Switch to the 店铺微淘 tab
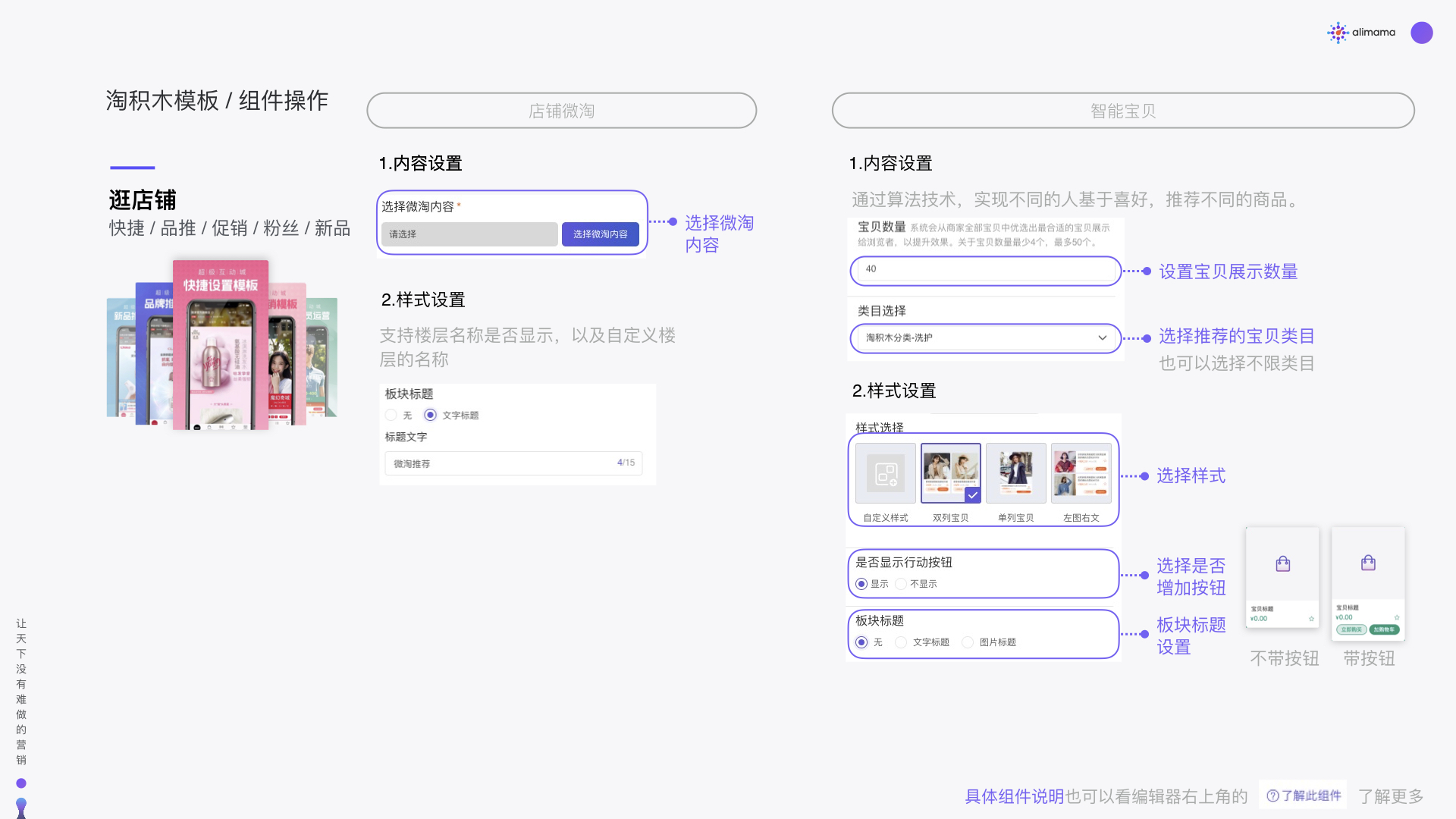Screen dimensions: 1456x819 (561, 110)
